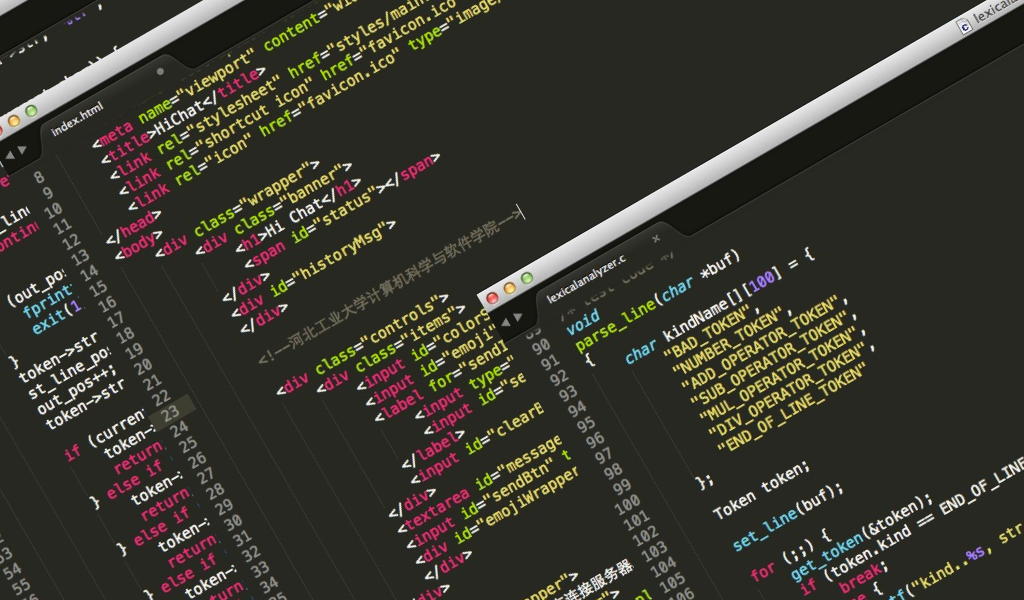The image size is (1024, 600).
Task: Click line number 8 in index.html gutter
Action: 39,177
